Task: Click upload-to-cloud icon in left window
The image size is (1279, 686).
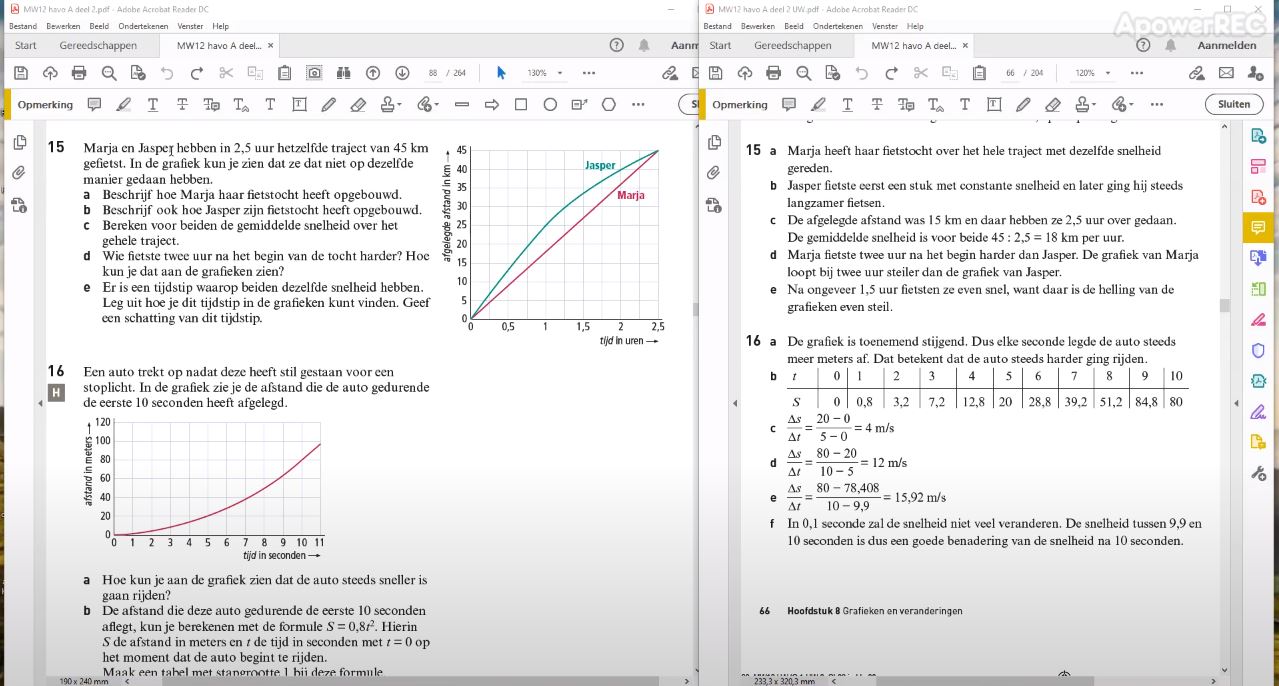Action: pos(49,73)
